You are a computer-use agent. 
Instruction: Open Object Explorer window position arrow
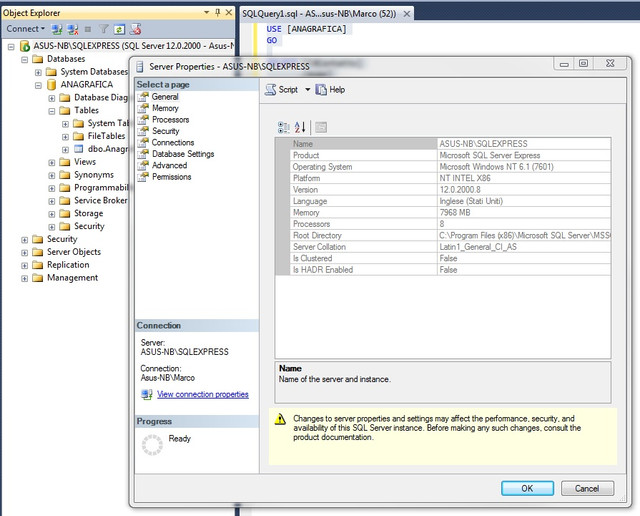click(x=207, y=13)
